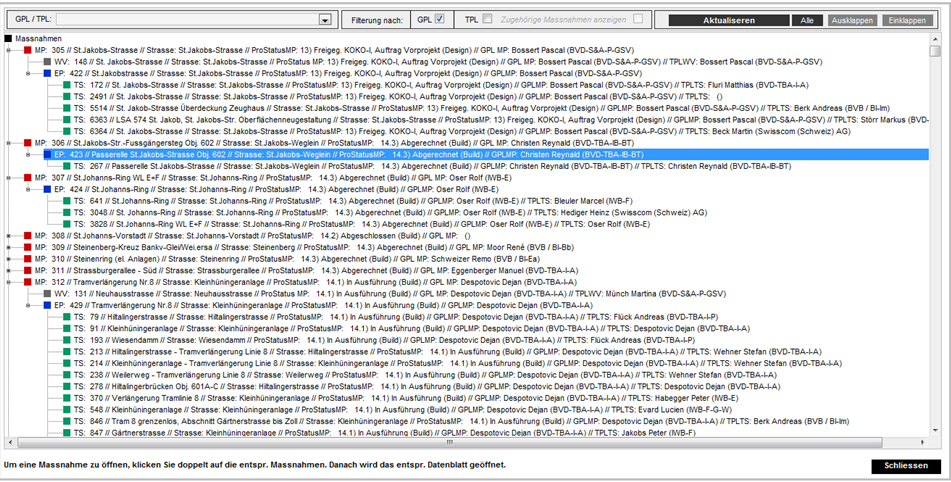This screenshot has width=951, height=482.
Task: Click the green TS 5514 Überdeckung Zeughaus icon
Action: tap(65, 108)
